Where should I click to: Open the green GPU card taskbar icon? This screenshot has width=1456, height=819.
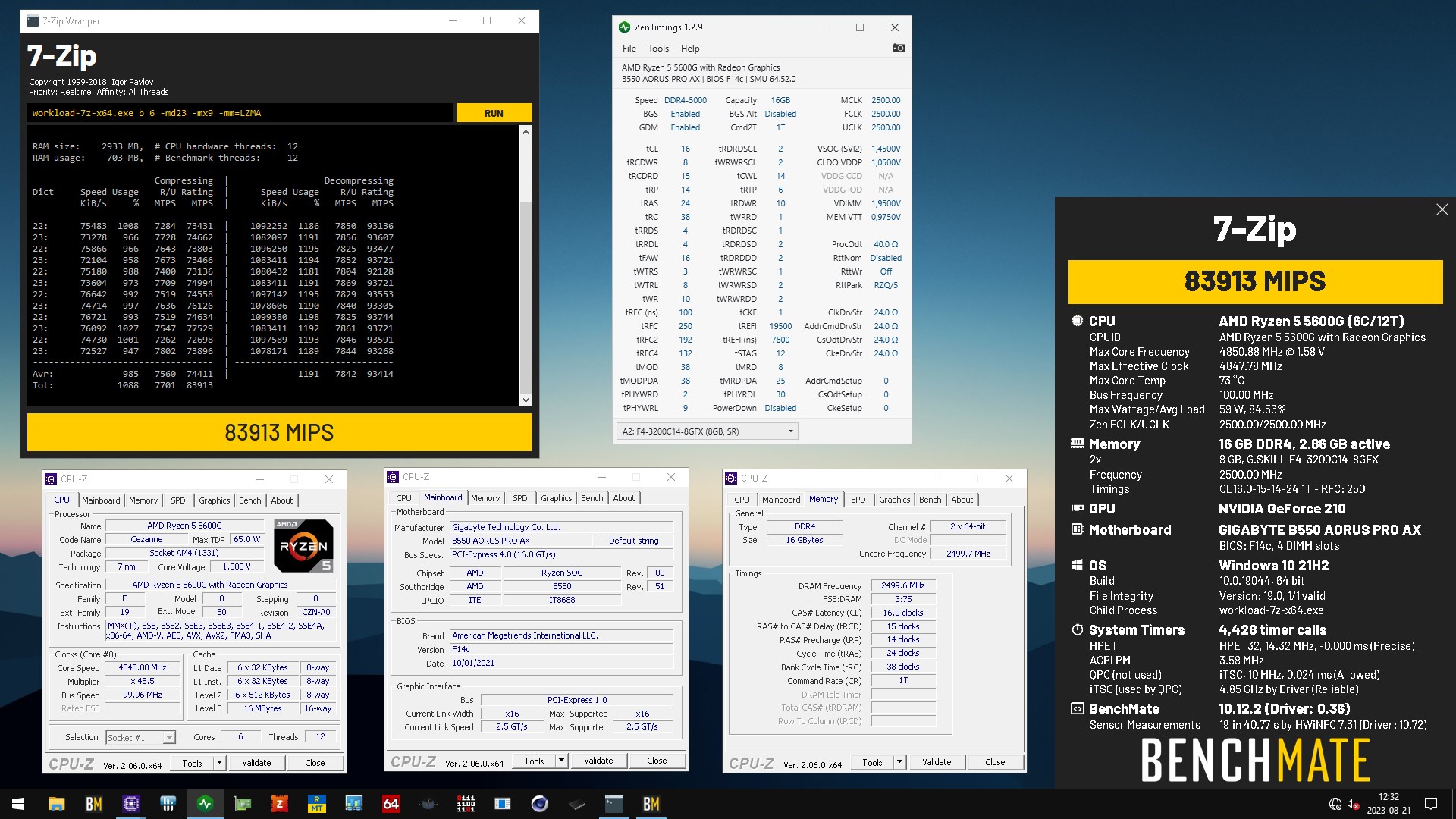(x=242, y=804)
